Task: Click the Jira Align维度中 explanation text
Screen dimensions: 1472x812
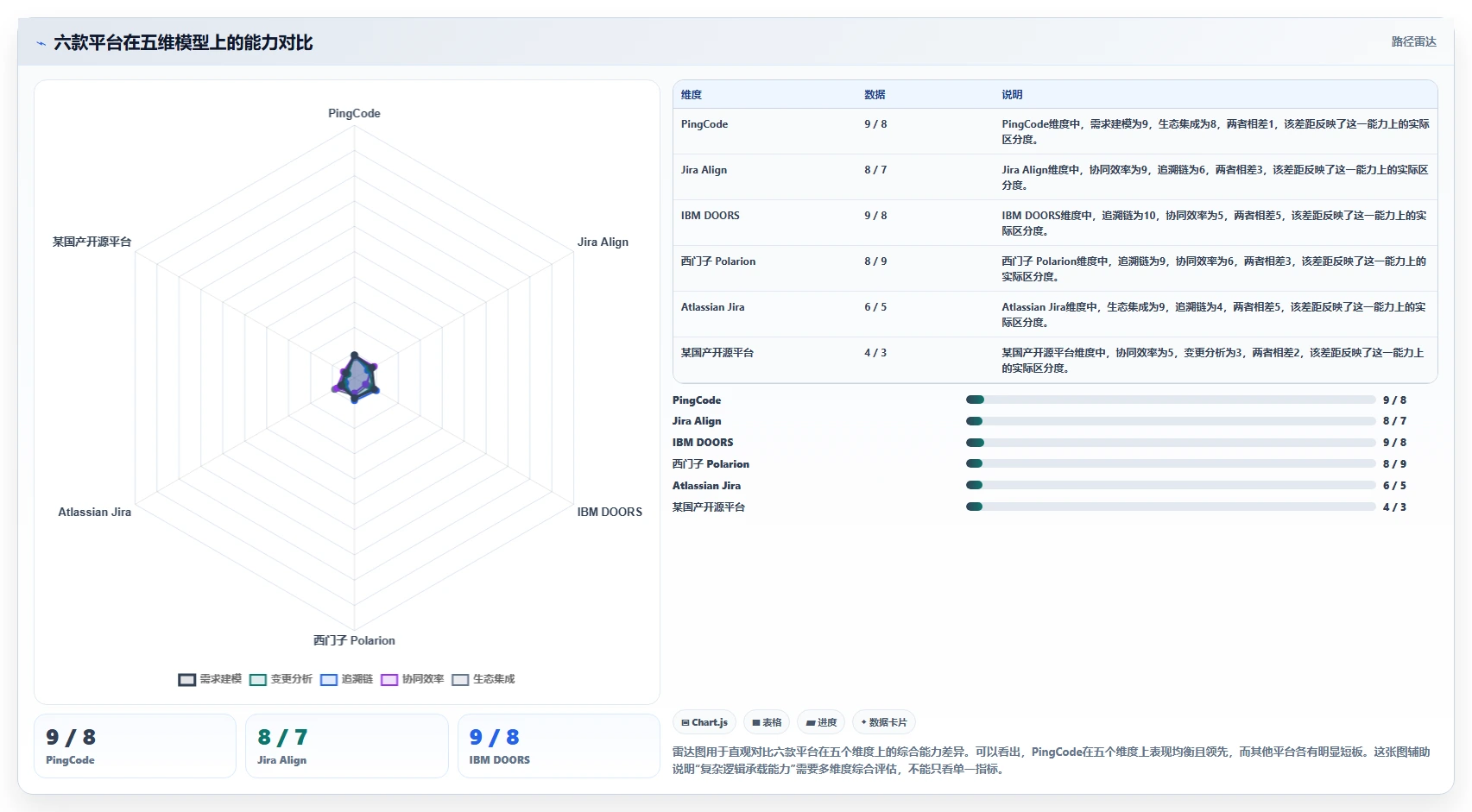Action: pos(1215,177)
